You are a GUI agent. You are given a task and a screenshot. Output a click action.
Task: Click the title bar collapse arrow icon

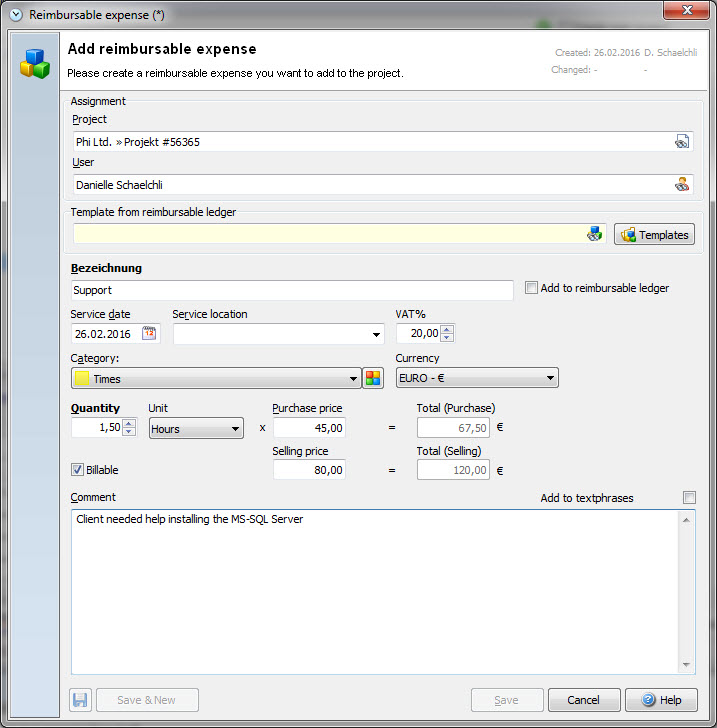click(15, 14)
